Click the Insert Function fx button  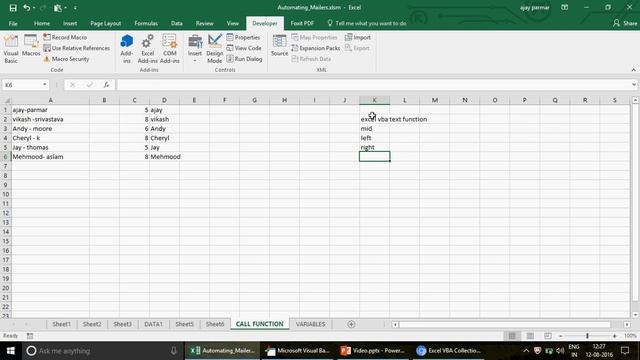[x=106, y=84]
